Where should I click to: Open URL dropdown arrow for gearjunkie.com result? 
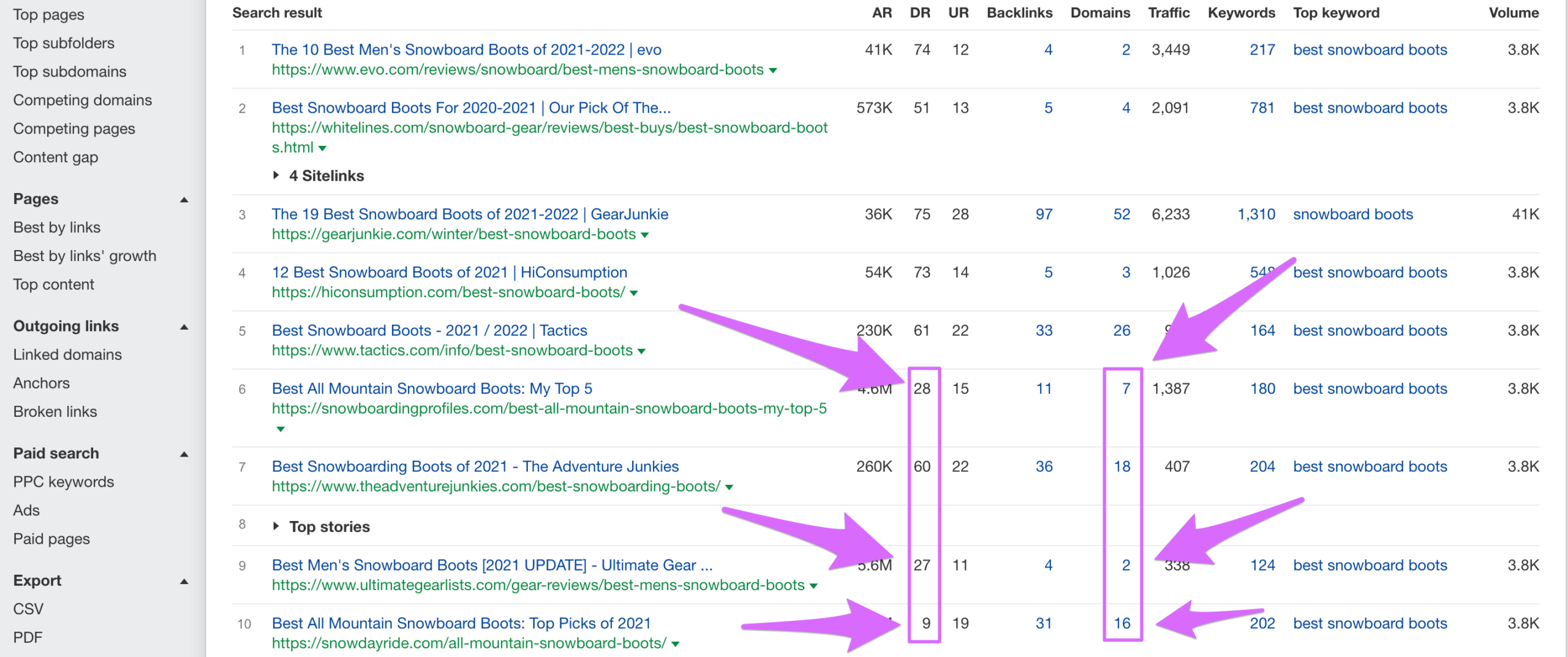(644, 235)
